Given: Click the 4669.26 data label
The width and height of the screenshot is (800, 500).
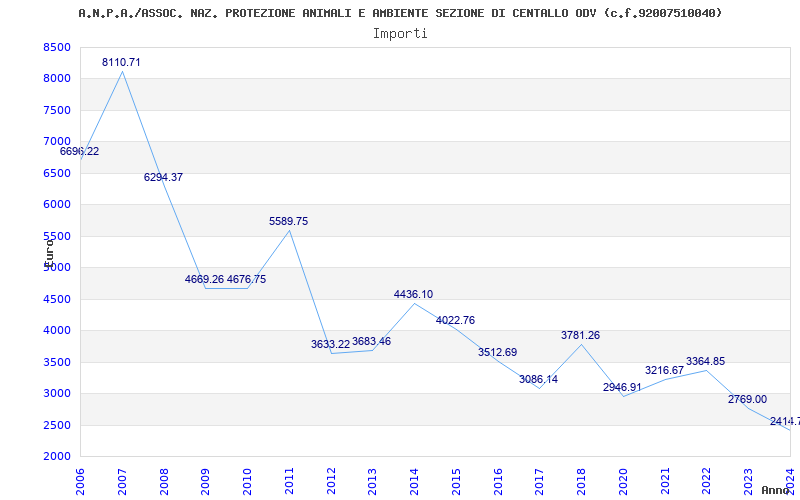Looking at the screenshot, I should (204, 280).
